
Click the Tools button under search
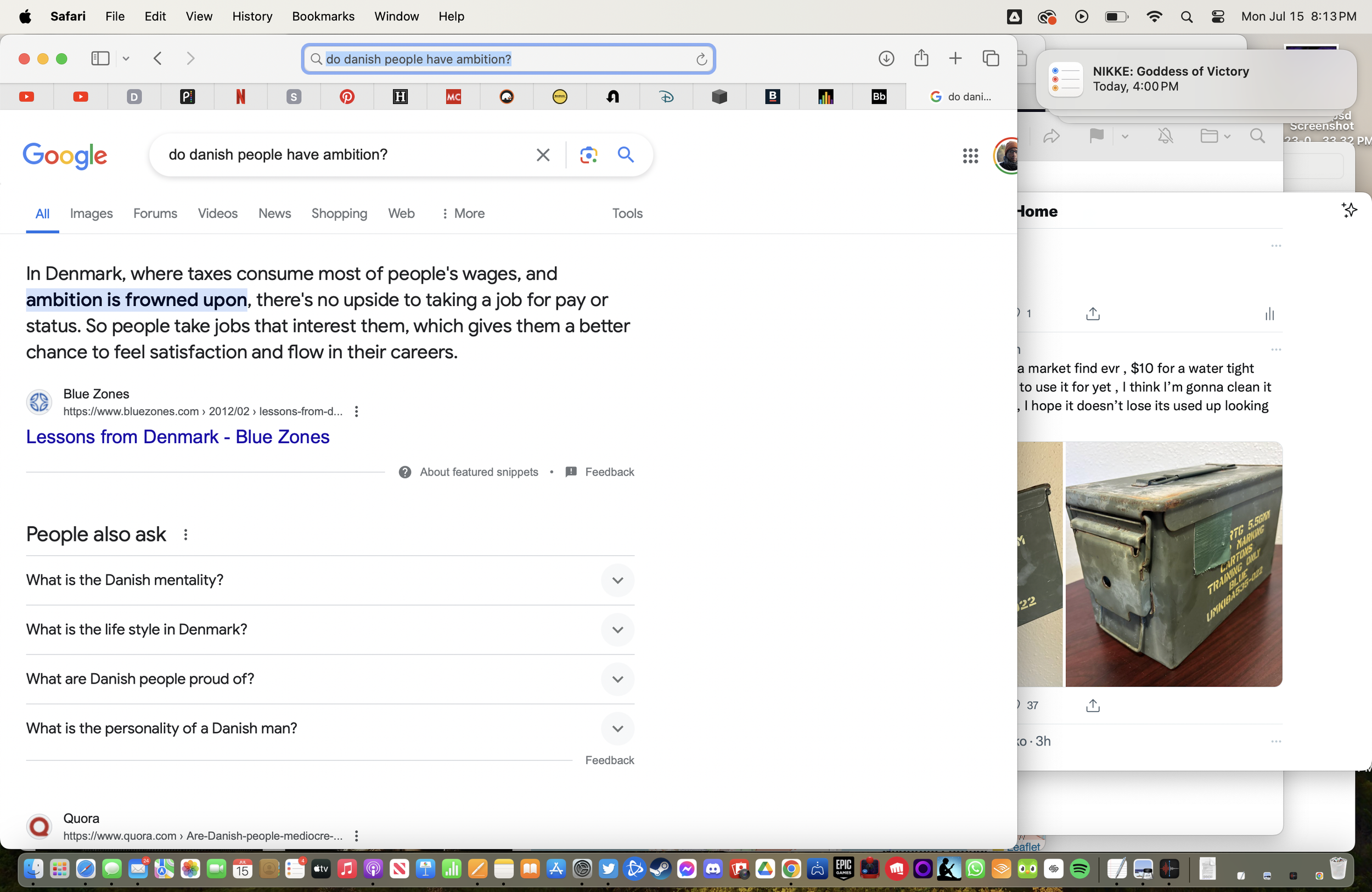[627, 213]
